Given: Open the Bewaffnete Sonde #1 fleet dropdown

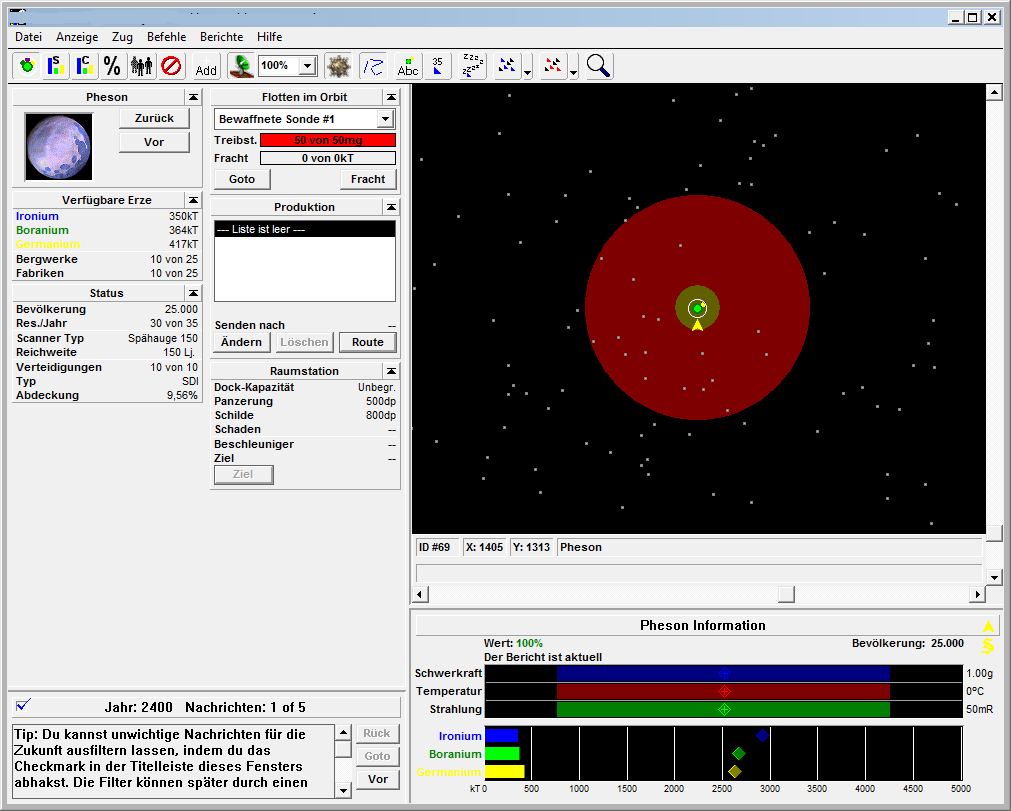Looking at the screenshot, I should pos(385,119).
